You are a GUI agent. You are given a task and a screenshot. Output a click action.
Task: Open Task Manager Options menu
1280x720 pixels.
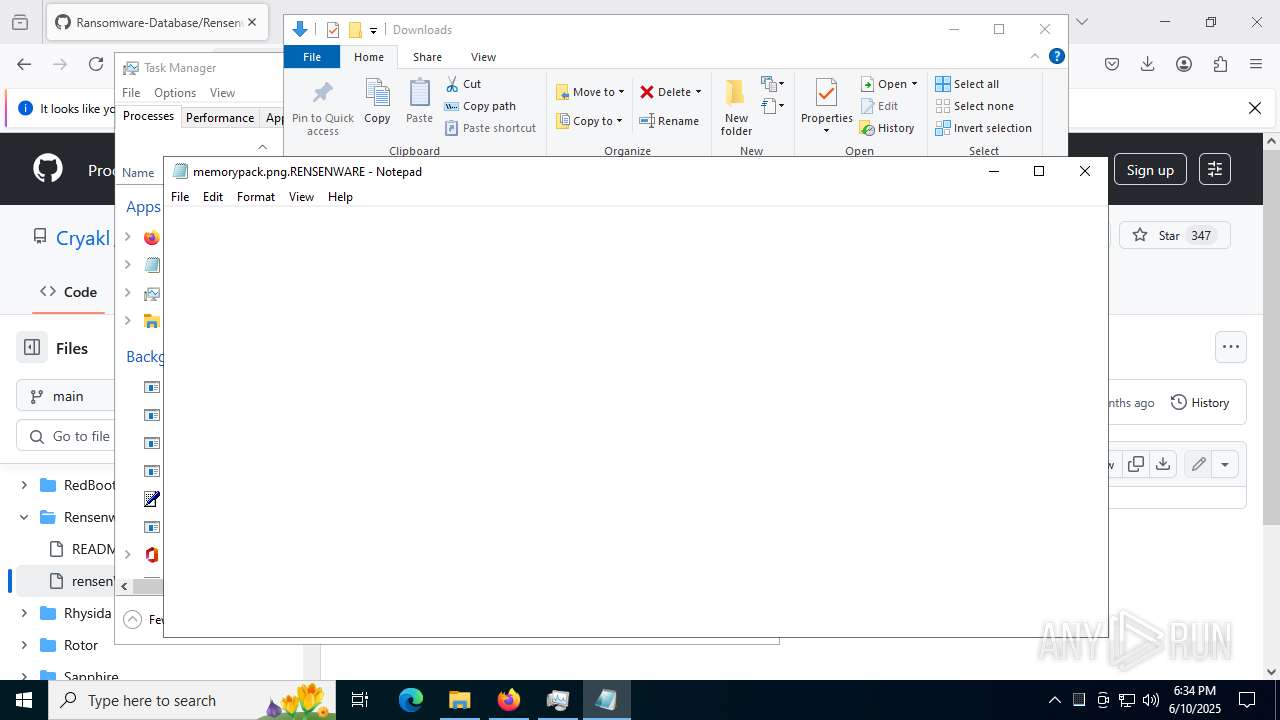click(175, 93)
